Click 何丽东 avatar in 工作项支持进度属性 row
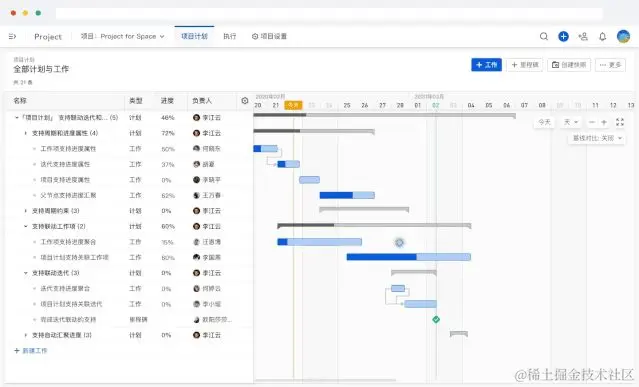 point(196,149)
